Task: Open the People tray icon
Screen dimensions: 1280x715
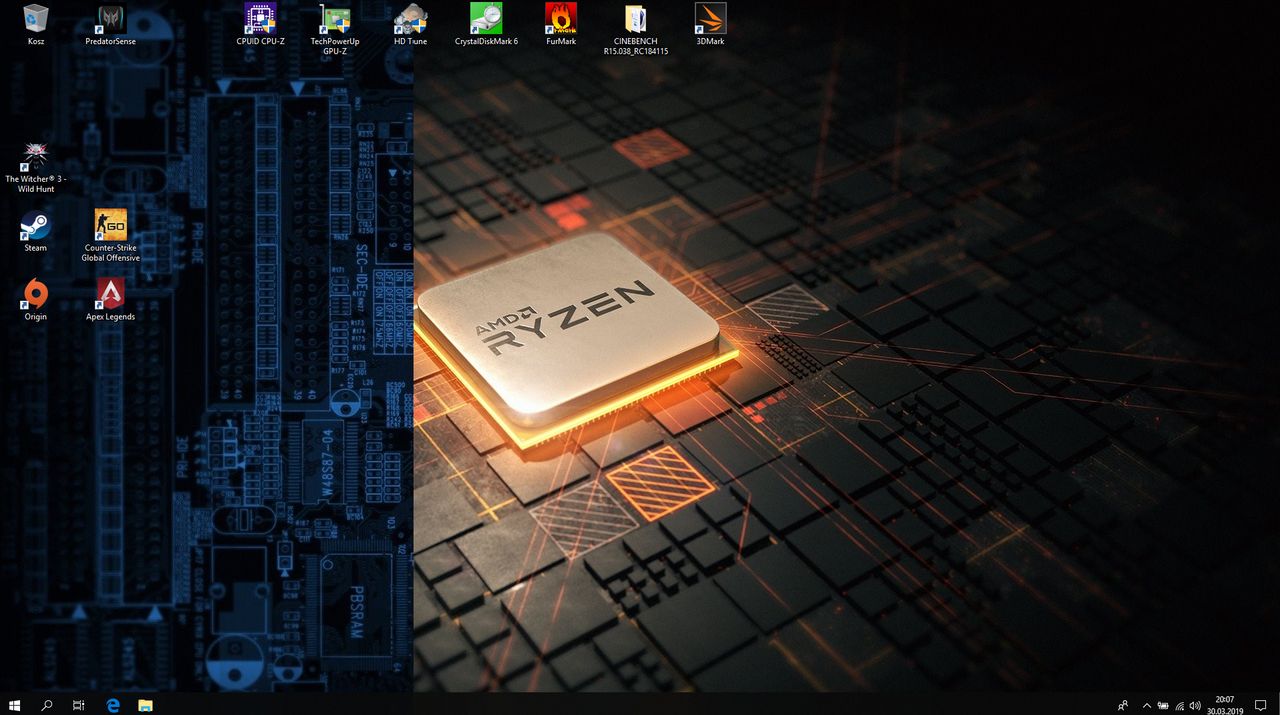Action: tap(1123, 705)
